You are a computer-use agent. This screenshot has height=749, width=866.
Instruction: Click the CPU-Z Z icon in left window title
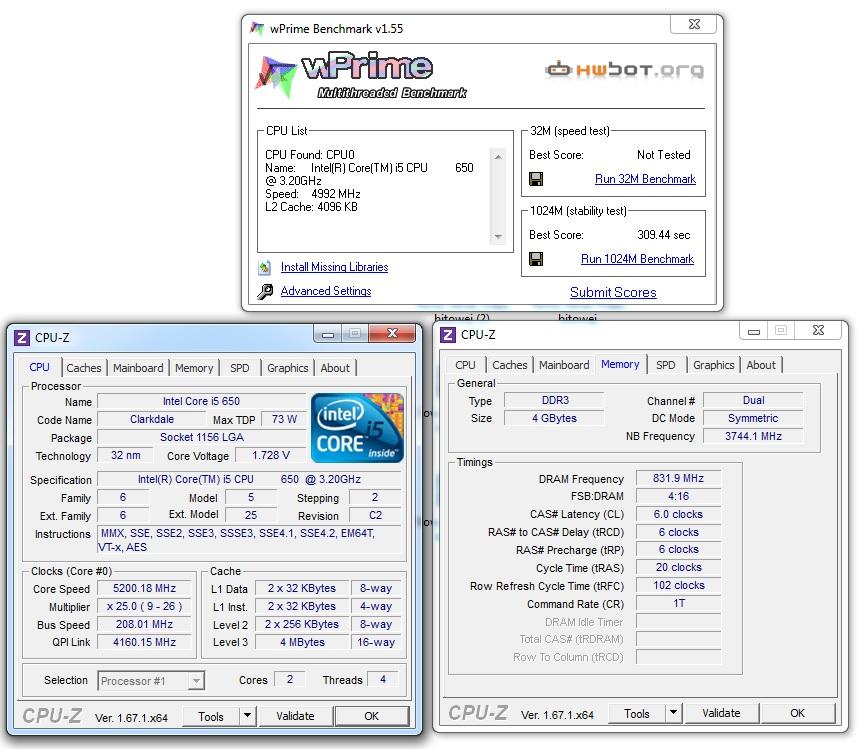[x=22, y=337]
